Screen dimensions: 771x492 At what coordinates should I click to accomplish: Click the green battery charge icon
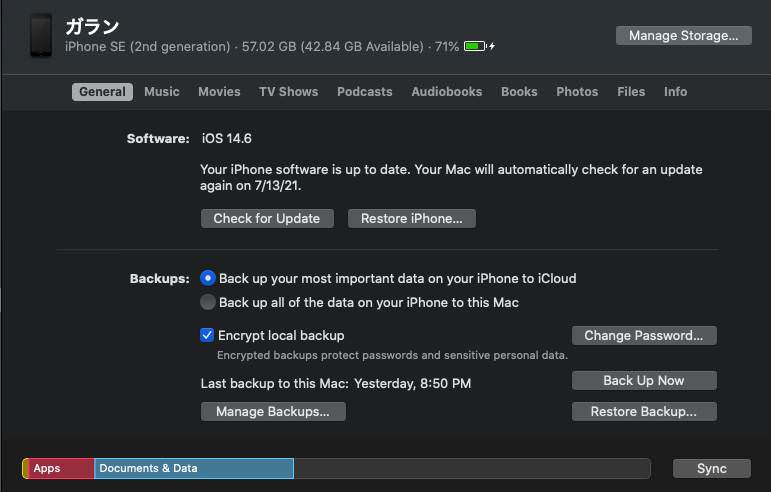(x=475, y=46)
